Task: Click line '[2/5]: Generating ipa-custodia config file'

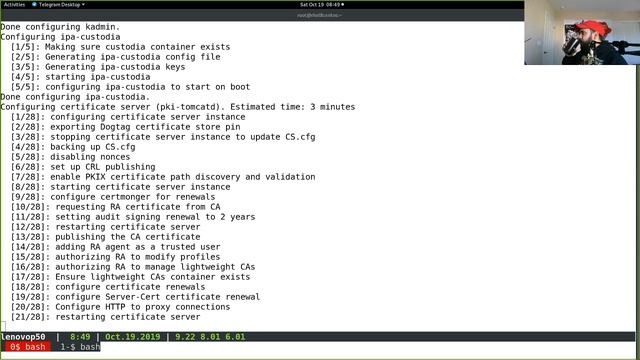Action: click(116, 57)
